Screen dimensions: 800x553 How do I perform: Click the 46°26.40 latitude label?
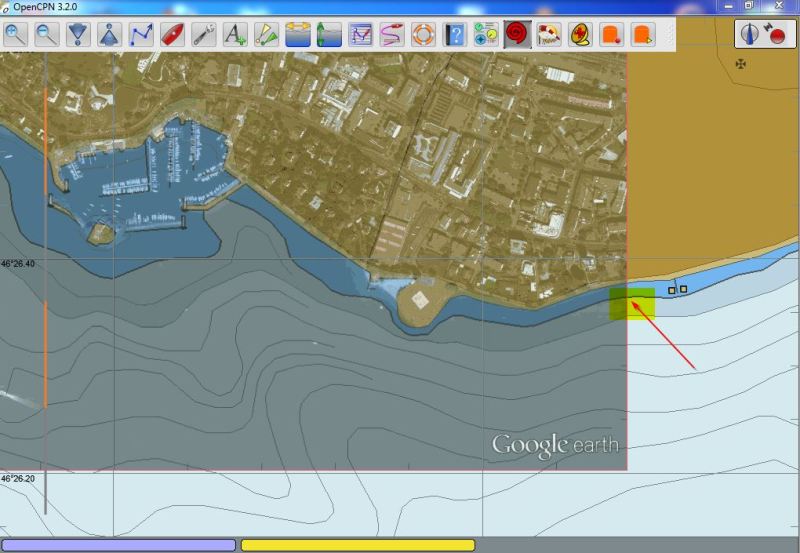coord(18,264)
